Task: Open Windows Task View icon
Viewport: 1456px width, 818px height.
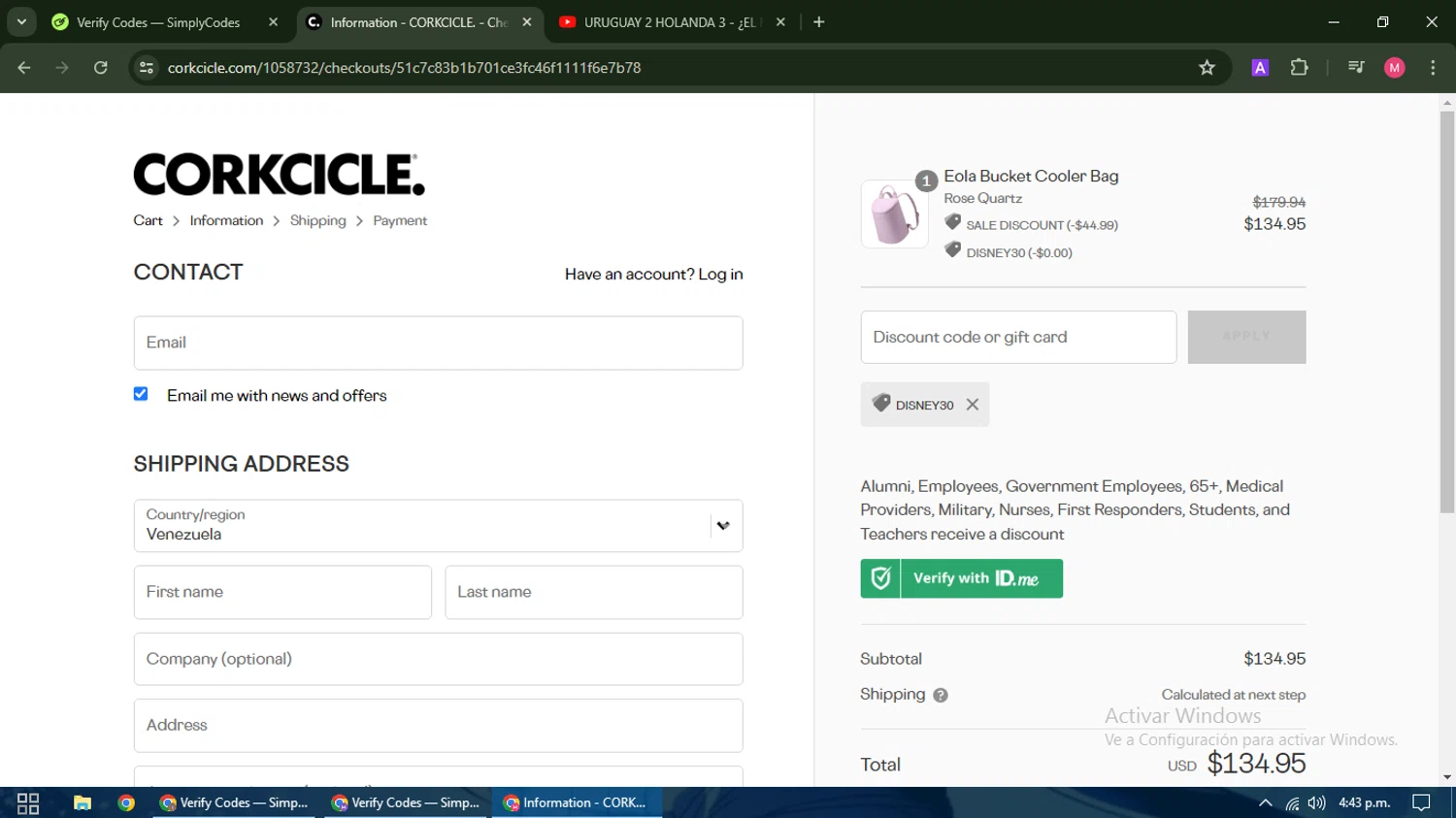Action: (28, 803)
